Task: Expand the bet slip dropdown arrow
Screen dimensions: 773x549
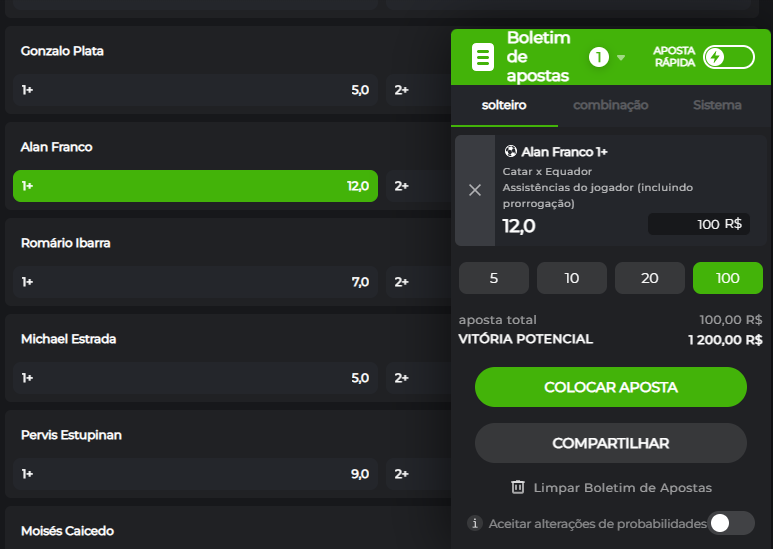Action: (x=621, y=57)
